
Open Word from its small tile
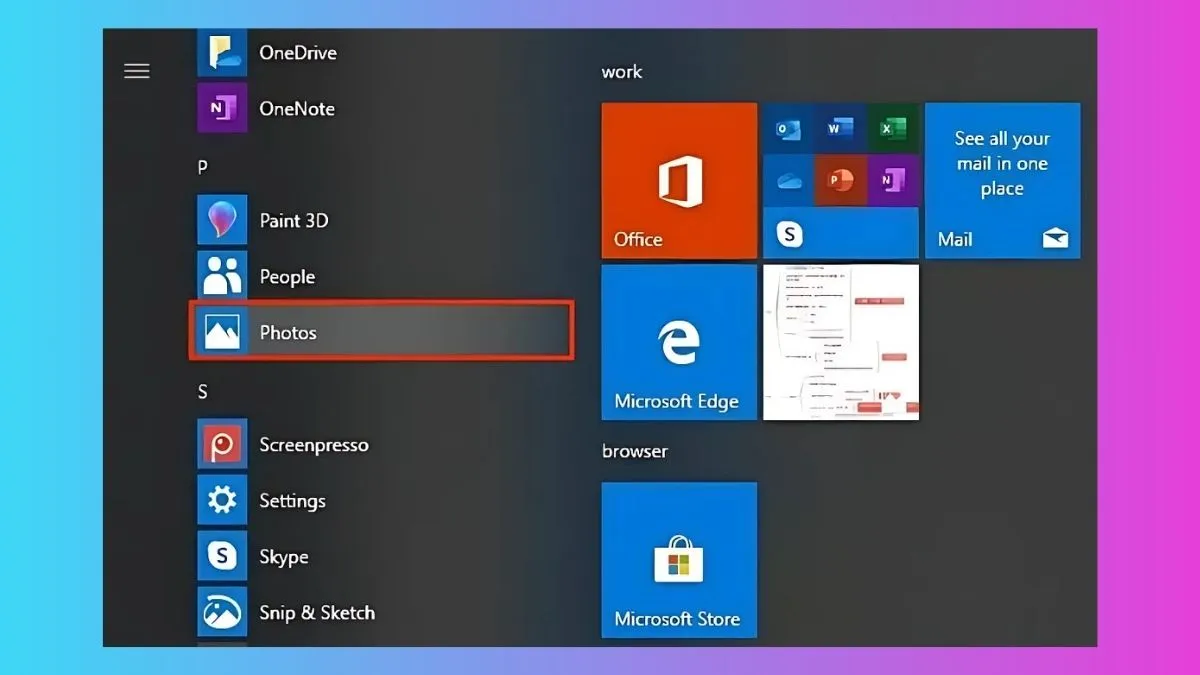(x=841, y=128)
